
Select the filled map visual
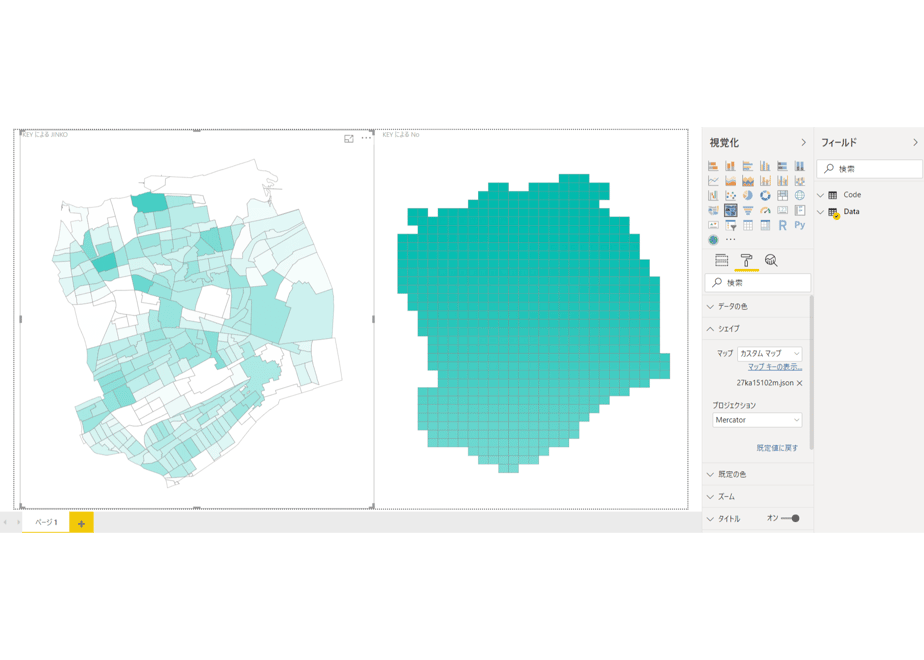pos(713,210)
